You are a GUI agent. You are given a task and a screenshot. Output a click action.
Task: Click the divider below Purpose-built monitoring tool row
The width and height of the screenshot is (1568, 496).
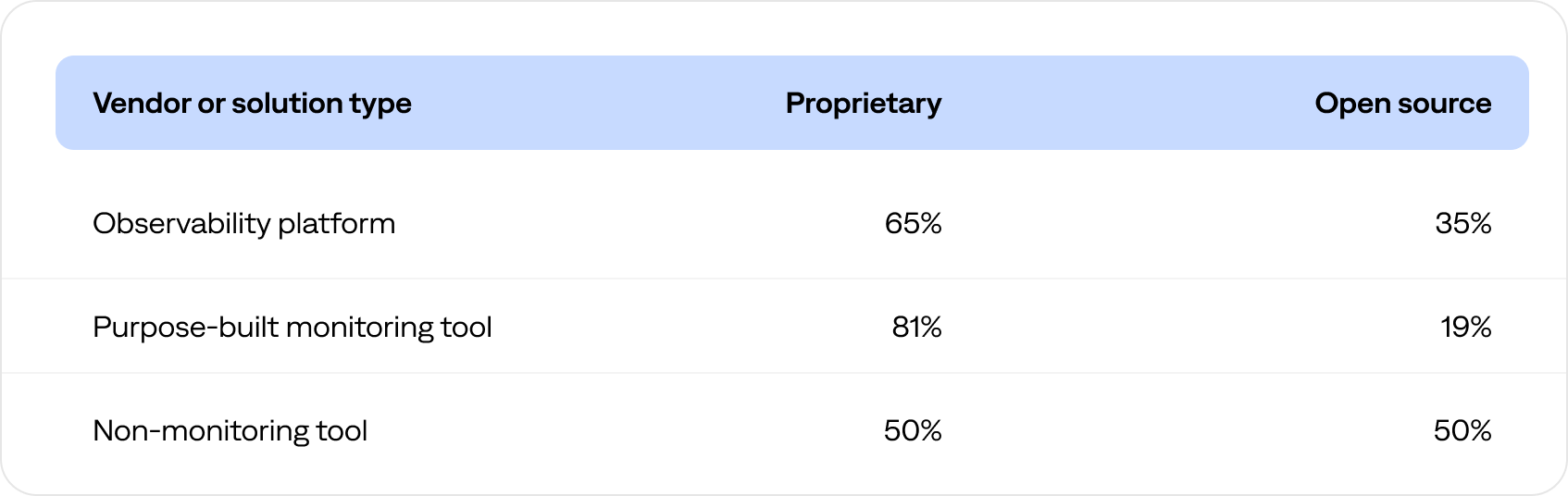point(784,373)
